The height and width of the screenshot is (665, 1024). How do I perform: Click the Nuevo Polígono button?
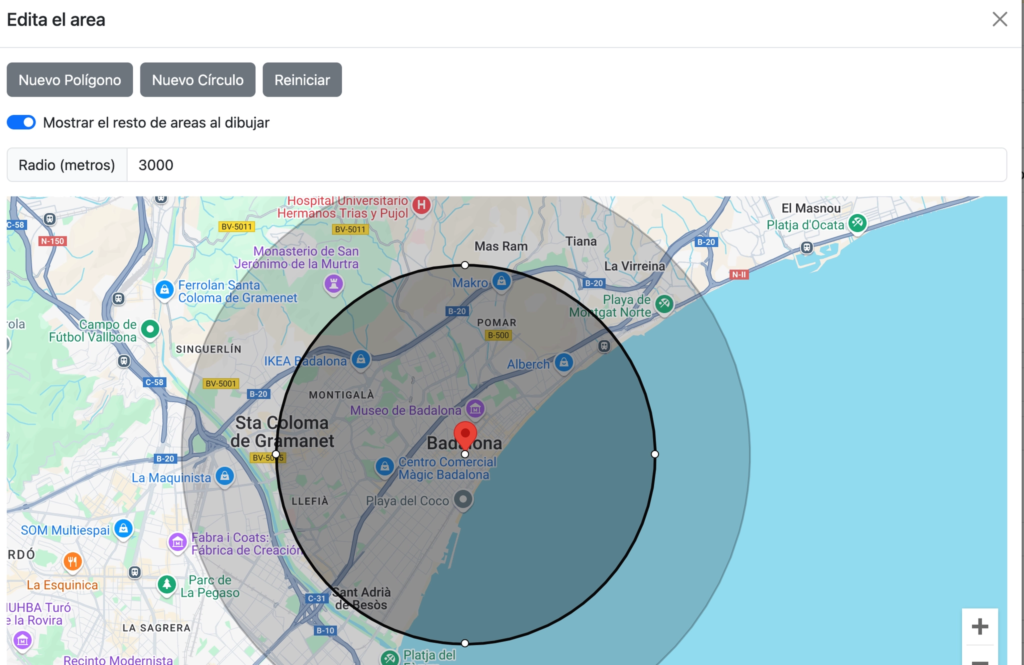tap(70, 80)
